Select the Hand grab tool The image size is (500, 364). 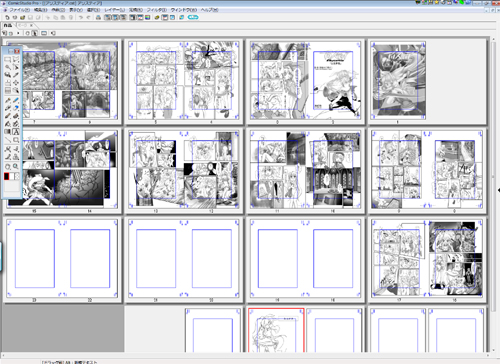coord(8,166)
